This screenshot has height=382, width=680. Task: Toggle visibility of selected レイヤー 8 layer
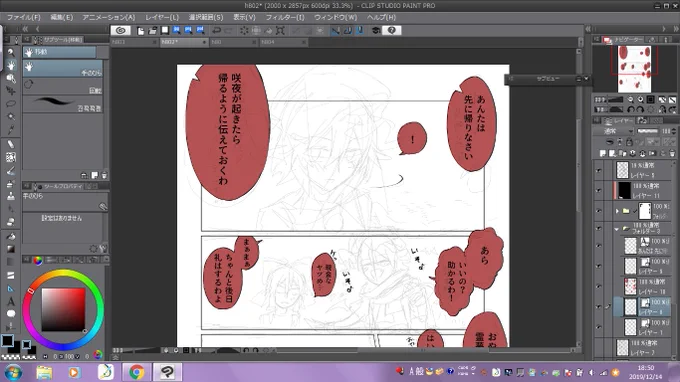click(599, 307)
